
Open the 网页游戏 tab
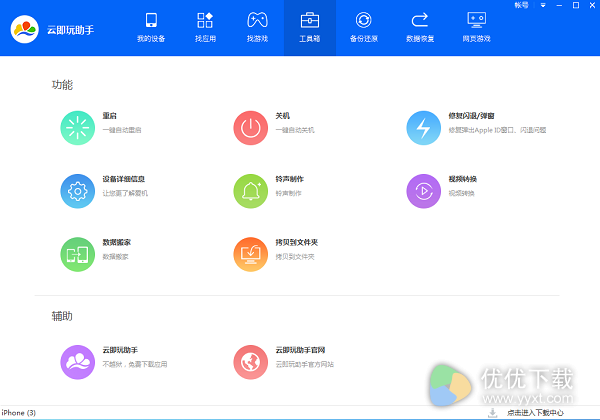point(476,28)
